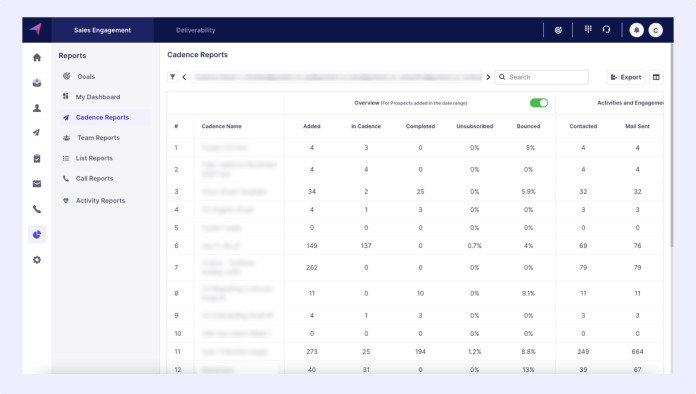
Task: Toggle the Overview green switch off
Action: click(539, 103)
